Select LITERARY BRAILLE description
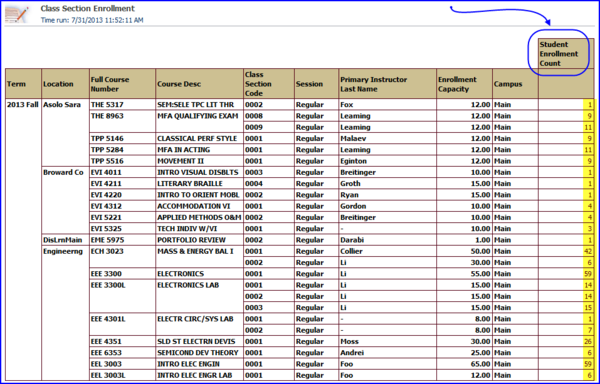The height and width of the screenshot is (384, 600). [x=190, y=184]
